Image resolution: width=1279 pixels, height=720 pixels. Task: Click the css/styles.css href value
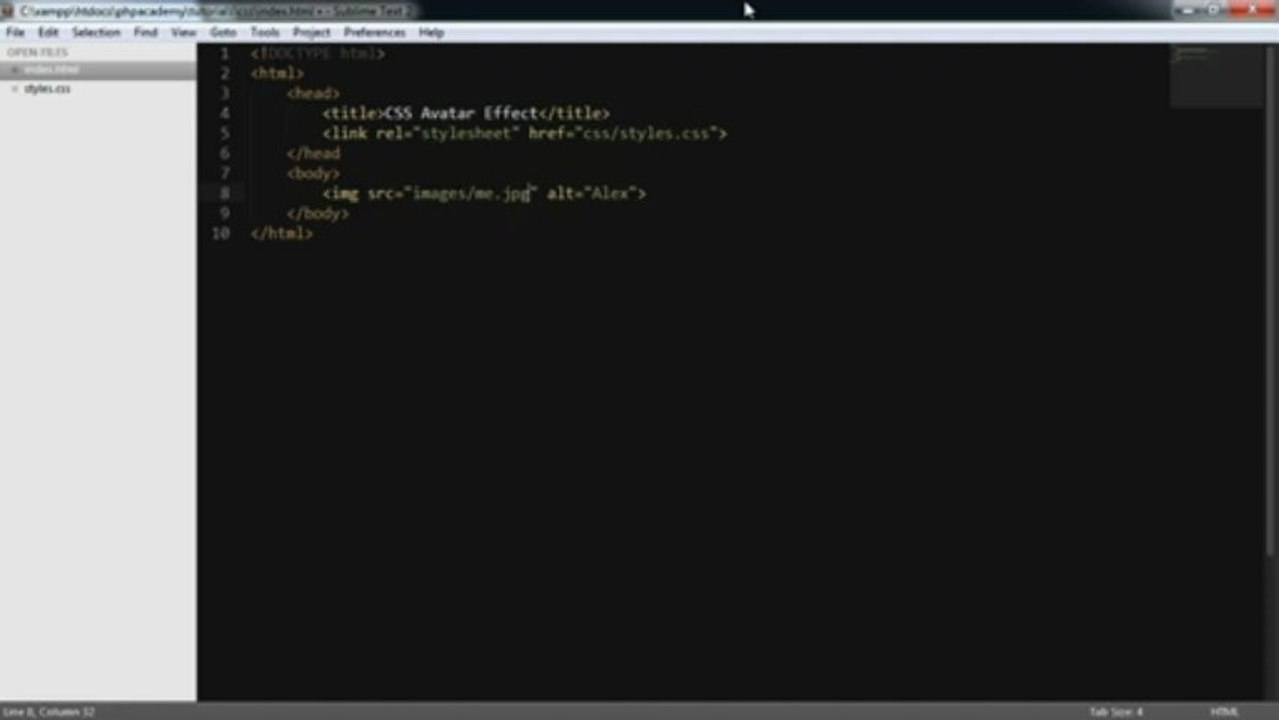[x=647, y=133]
